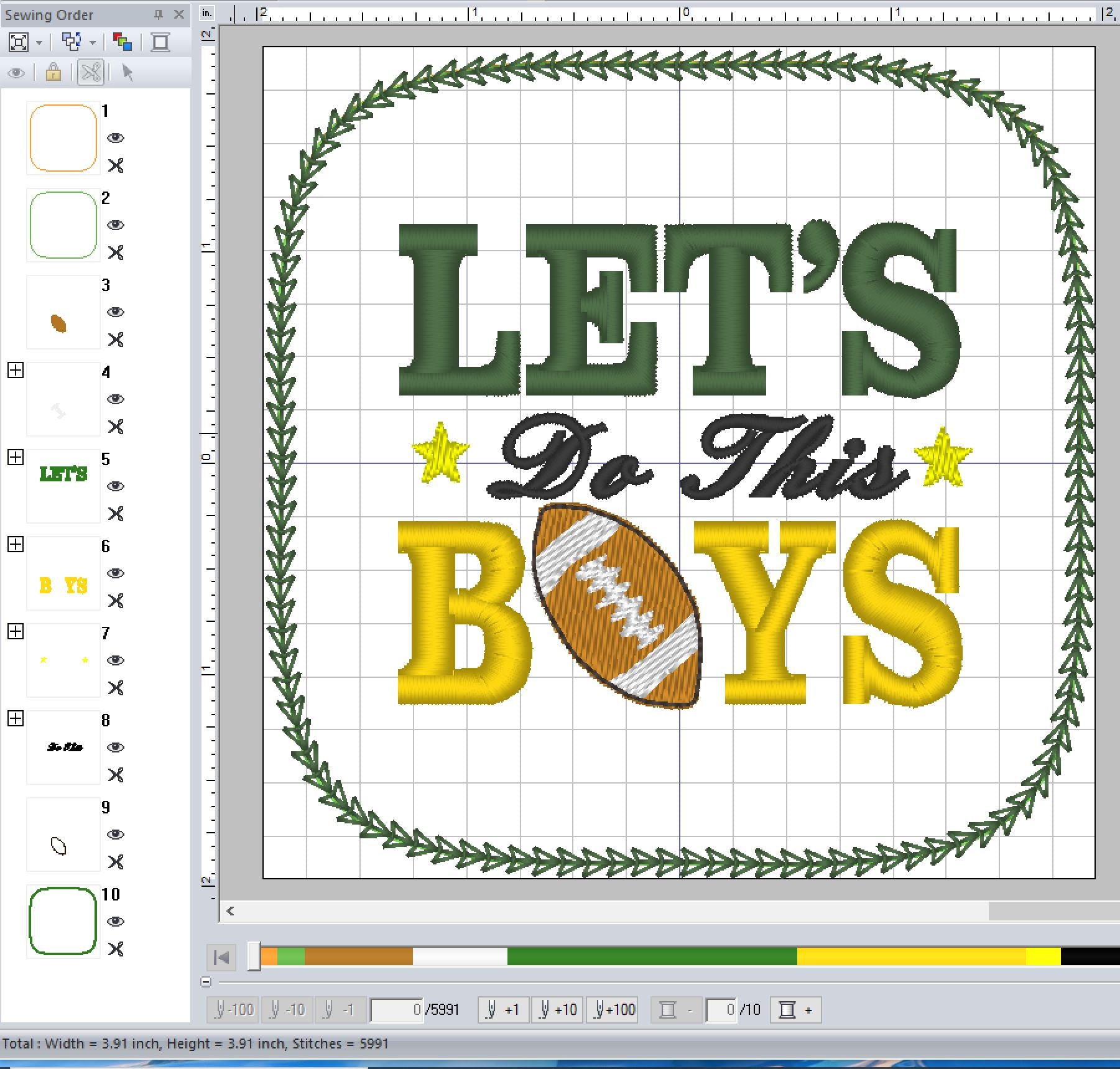Click the thread spool frame icon

click(160, 42)
